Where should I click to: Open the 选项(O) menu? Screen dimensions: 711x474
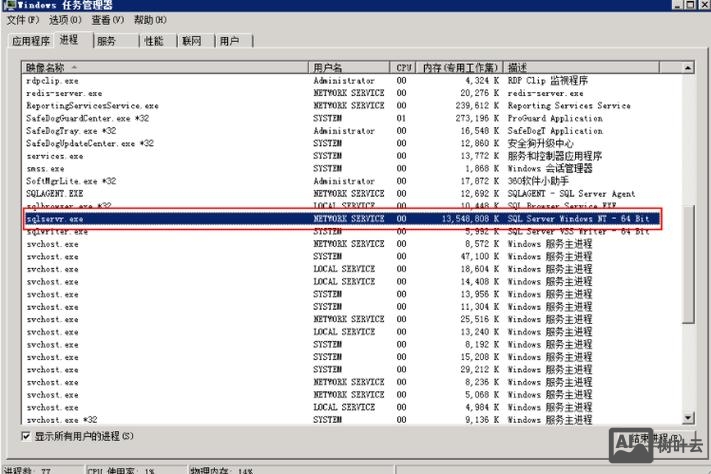[65, 20]
